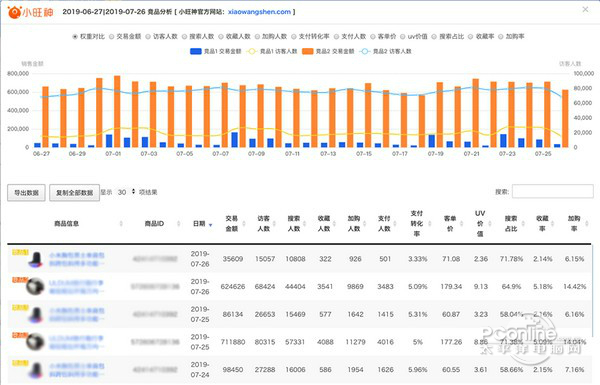Pick the 支付人数 radio option

[x=336, y=37]
